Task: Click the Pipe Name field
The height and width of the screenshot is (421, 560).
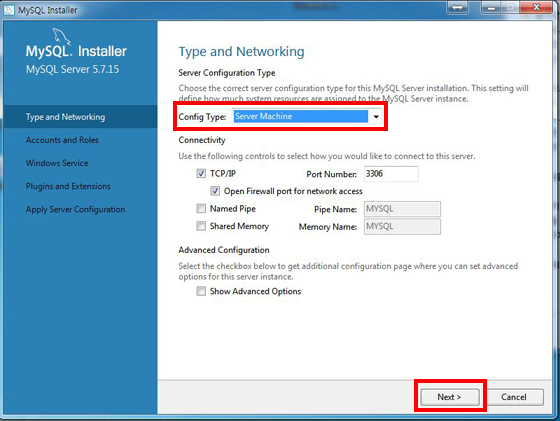Action: click(x=402, y=209)
